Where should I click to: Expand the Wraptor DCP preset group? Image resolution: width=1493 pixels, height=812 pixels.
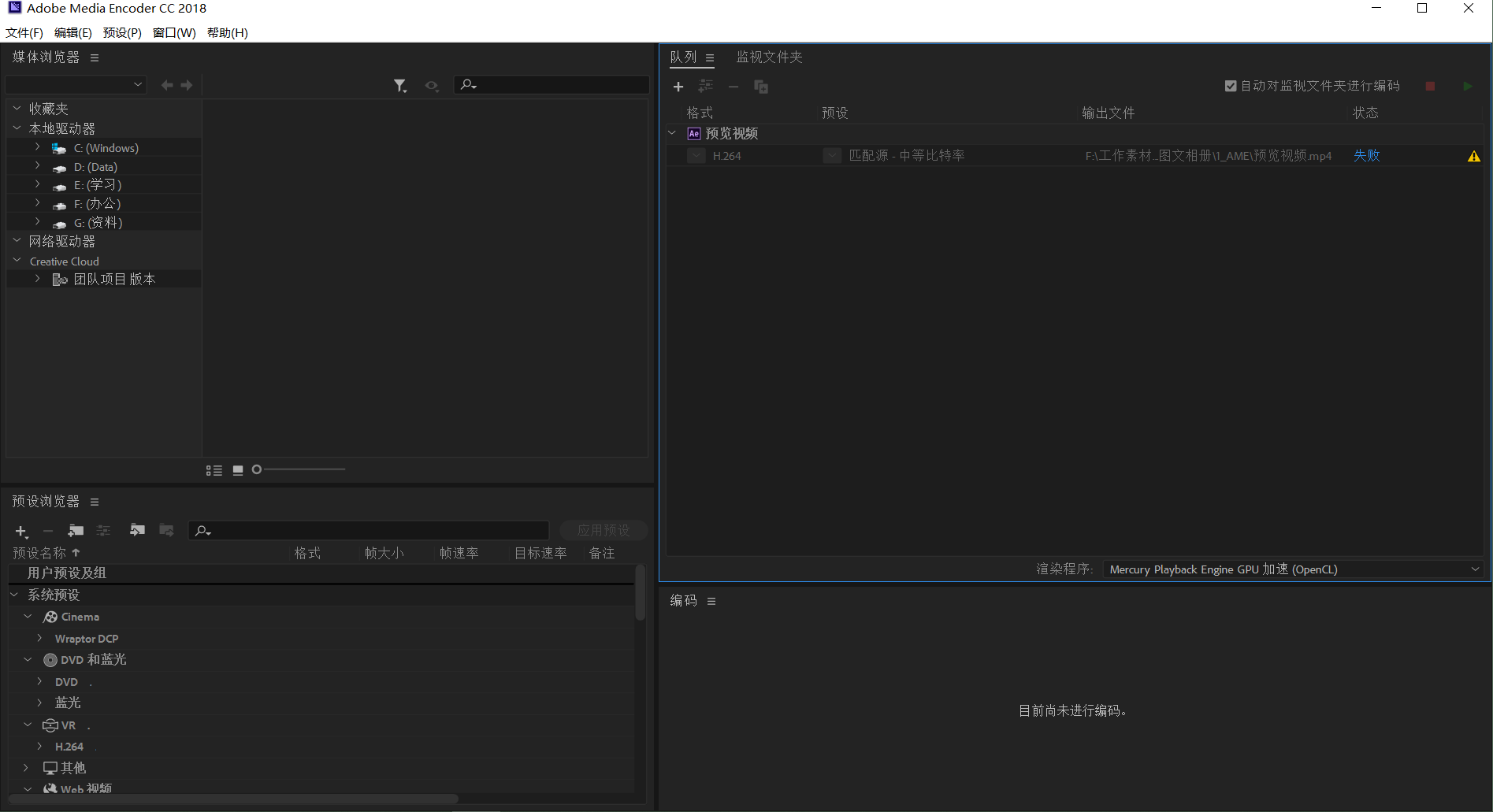(39, 638)
